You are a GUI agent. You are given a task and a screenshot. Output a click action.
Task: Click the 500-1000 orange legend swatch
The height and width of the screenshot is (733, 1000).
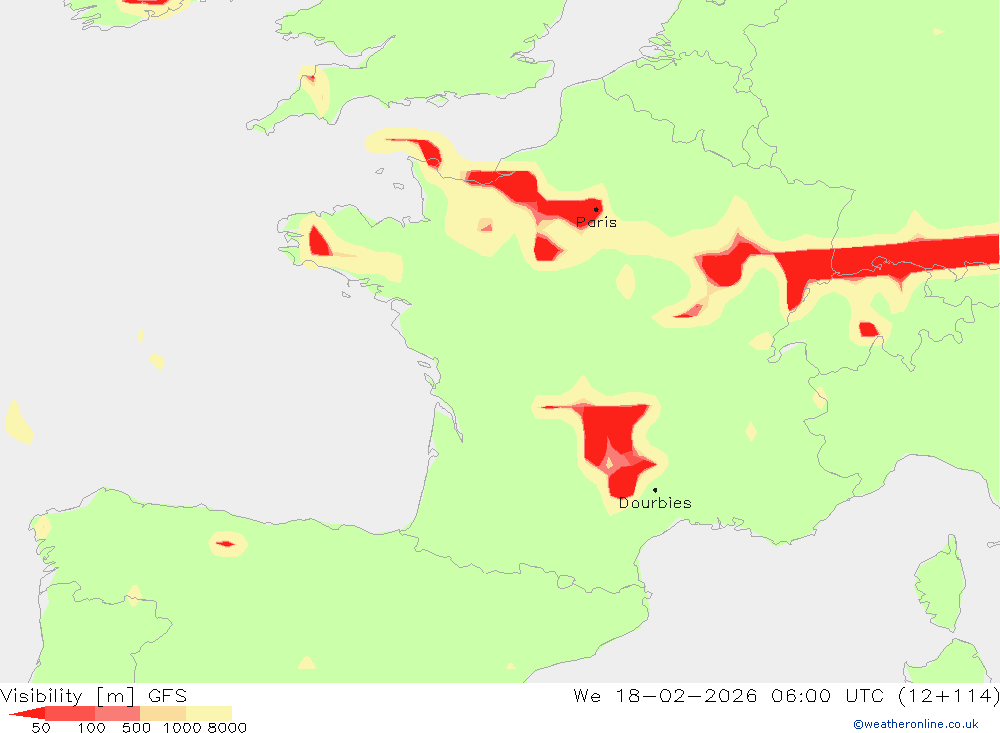163,713
